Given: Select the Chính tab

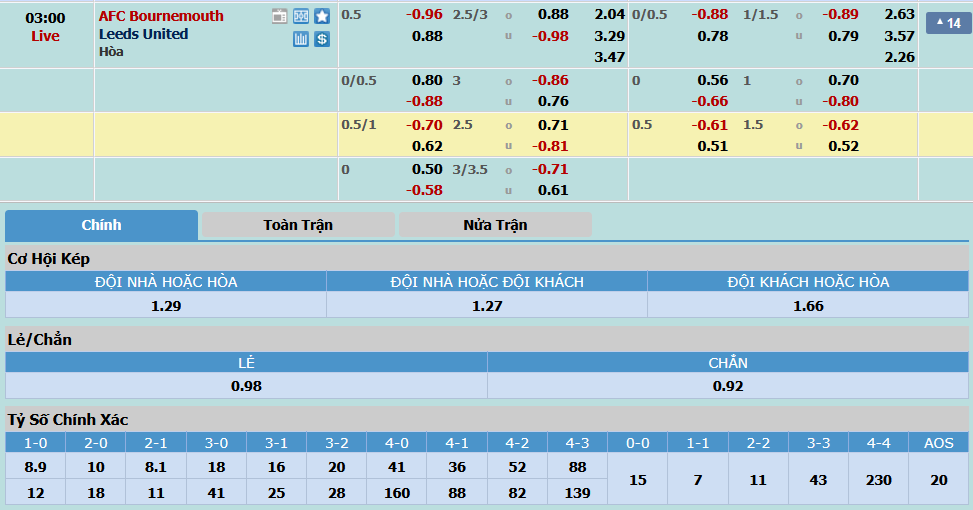Looking at the screenshot, I should 101,225.
